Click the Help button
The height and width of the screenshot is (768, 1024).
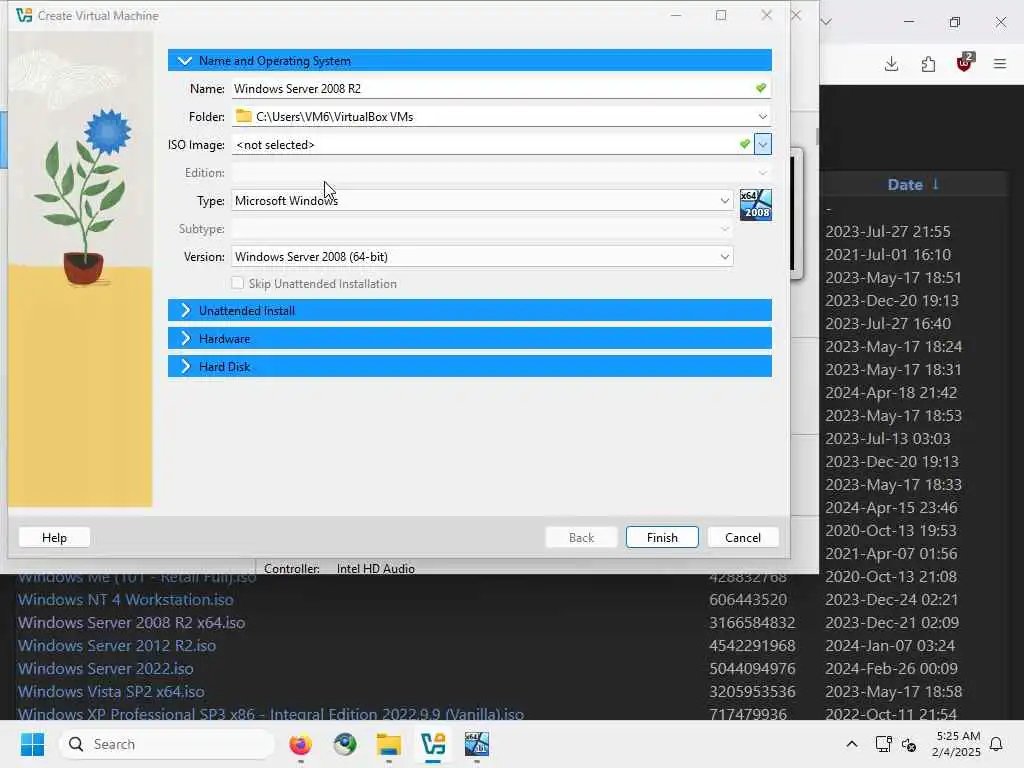coord(54,537)
